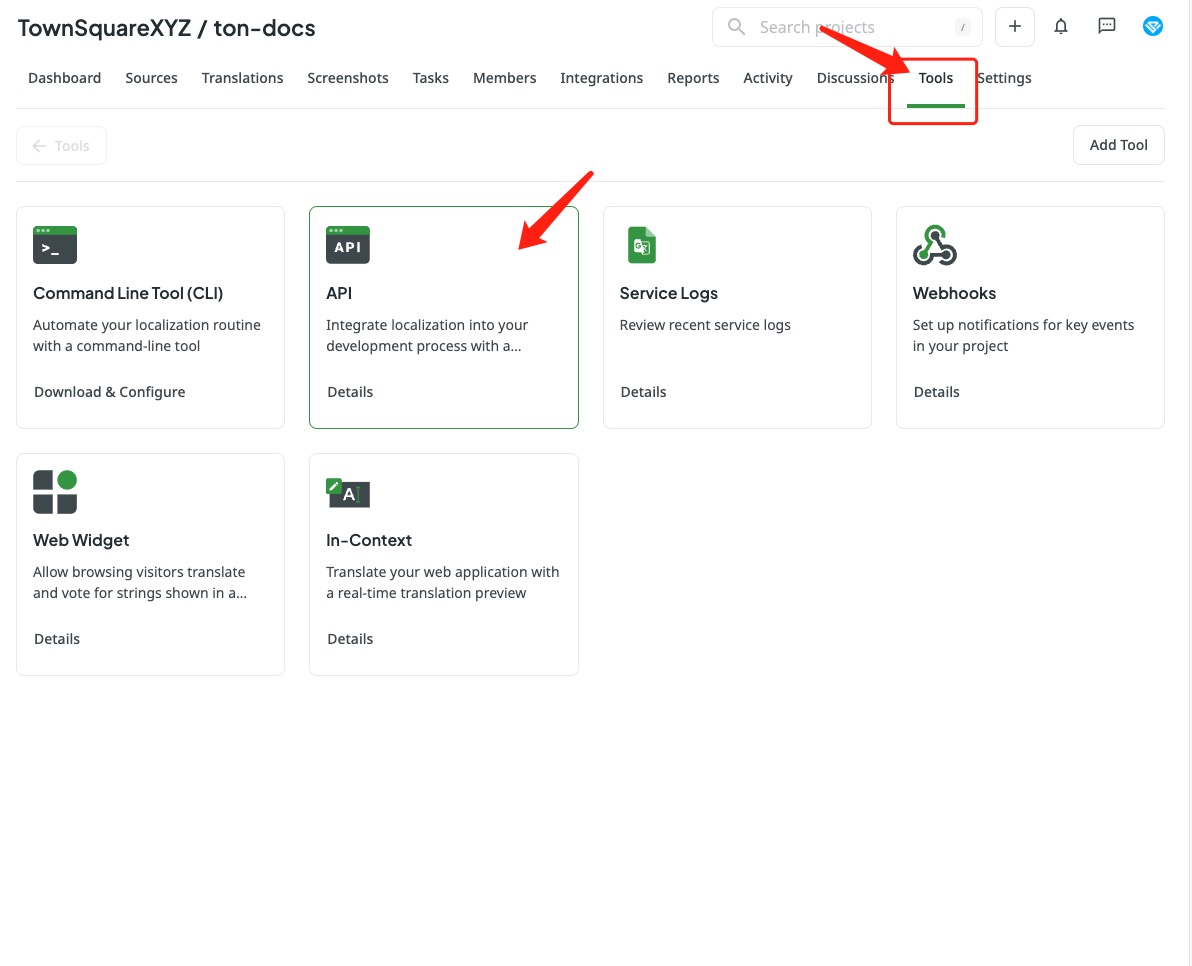Image resolution: width=1192 pixels, height=966 pixels.
Task: Click the API card icon
Action: pos(347,245)
